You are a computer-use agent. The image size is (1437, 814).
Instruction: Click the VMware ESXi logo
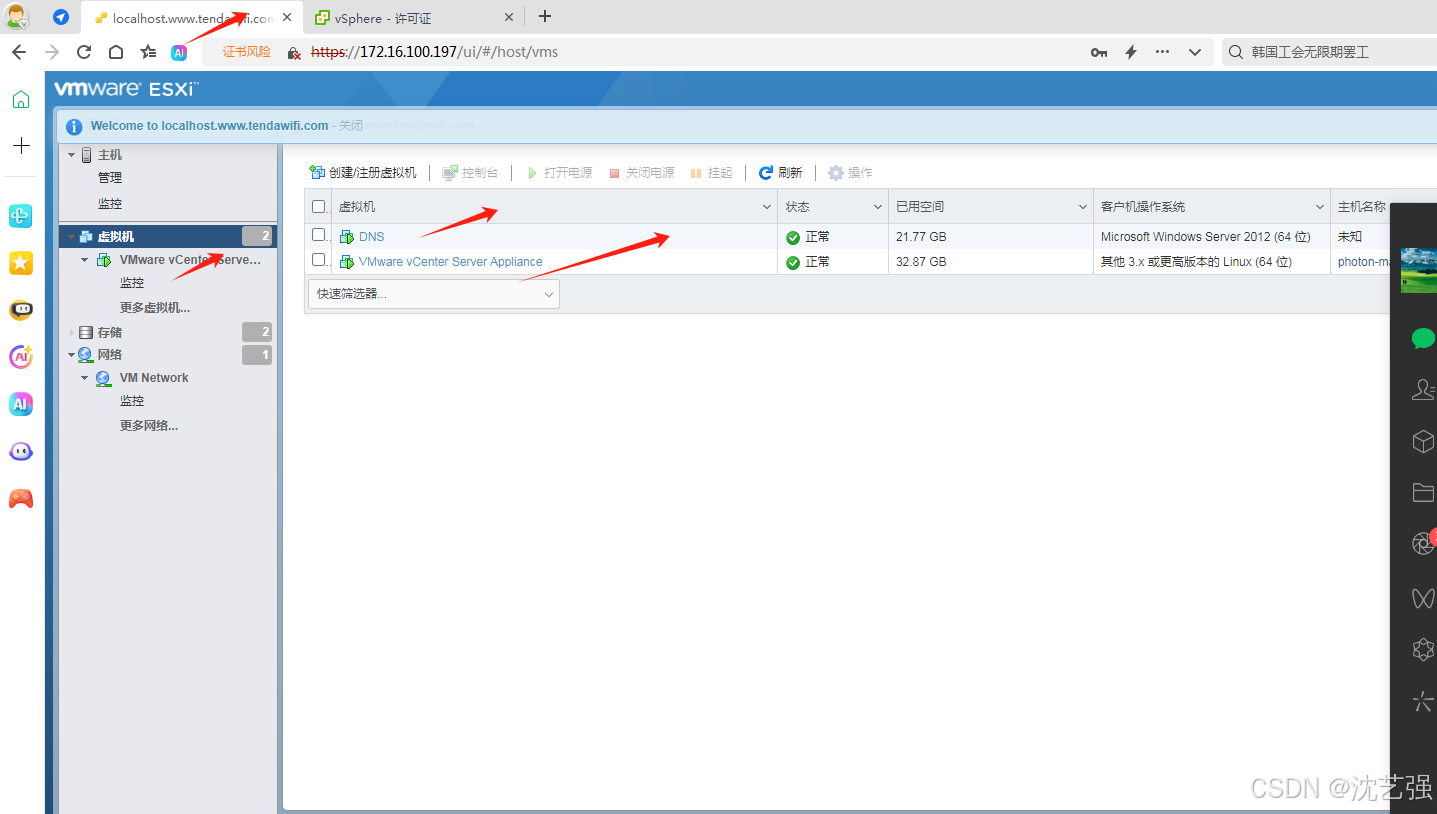(x=126, y=89)
